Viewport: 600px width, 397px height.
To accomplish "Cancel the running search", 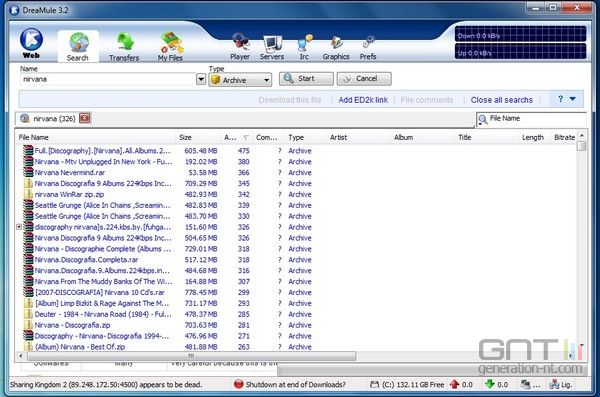I will 364,79.
